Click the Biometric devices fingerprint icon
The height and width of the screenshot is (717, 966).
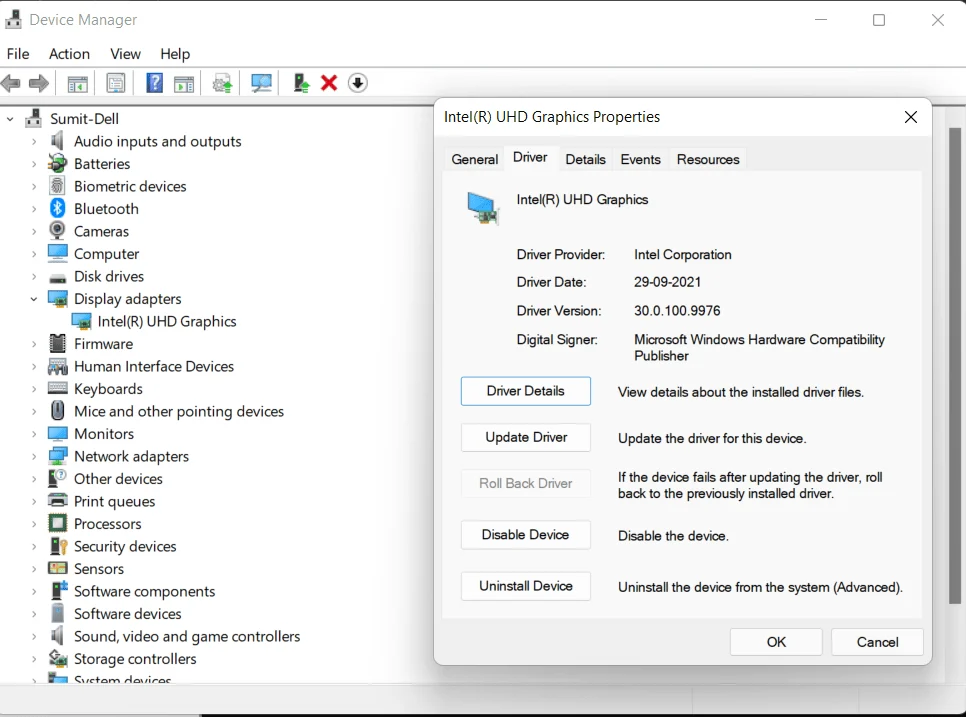click(x=57, y=185)
